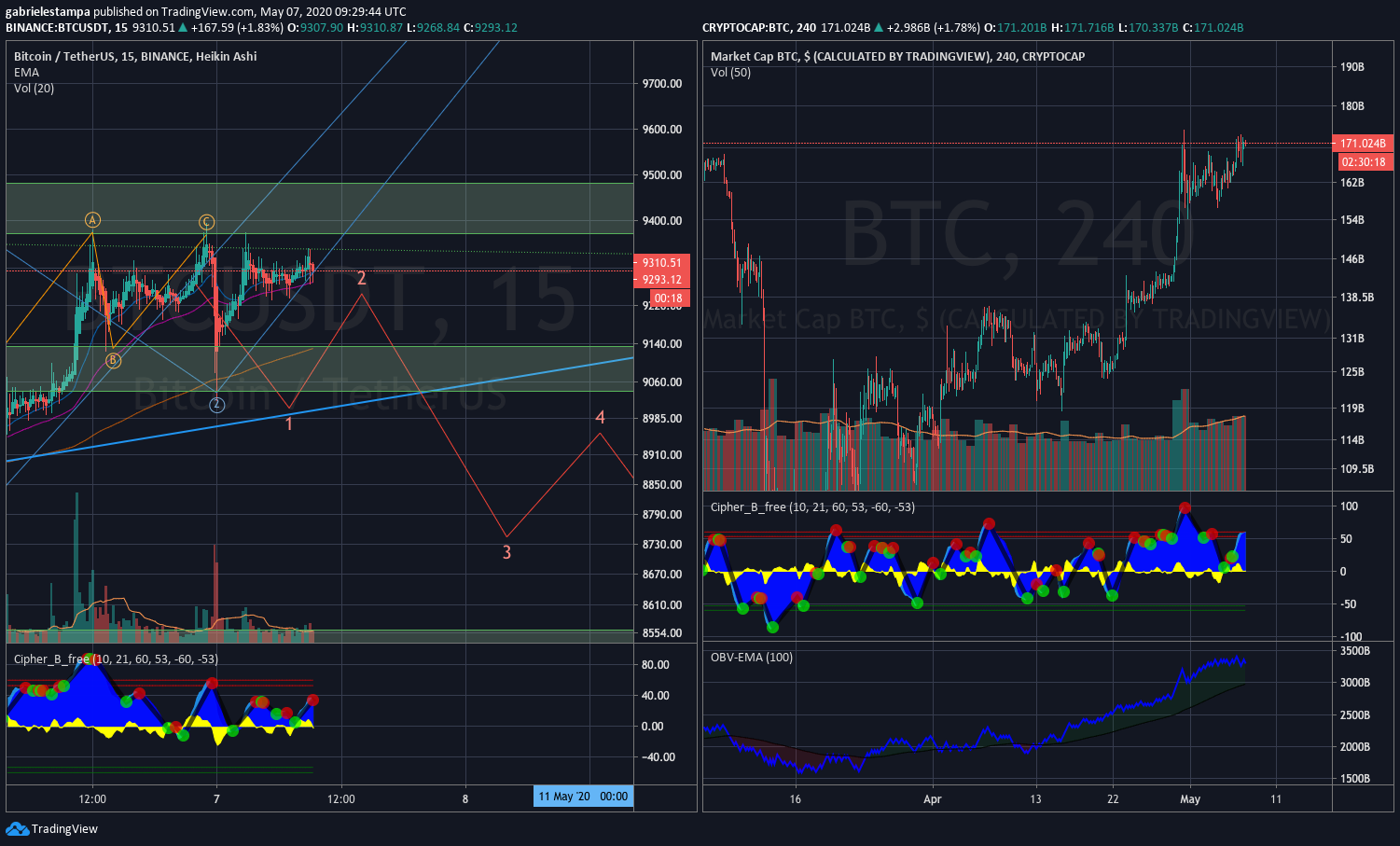
Task: Click the 138.5B axis label
Action: click(x=1357, y=297)
